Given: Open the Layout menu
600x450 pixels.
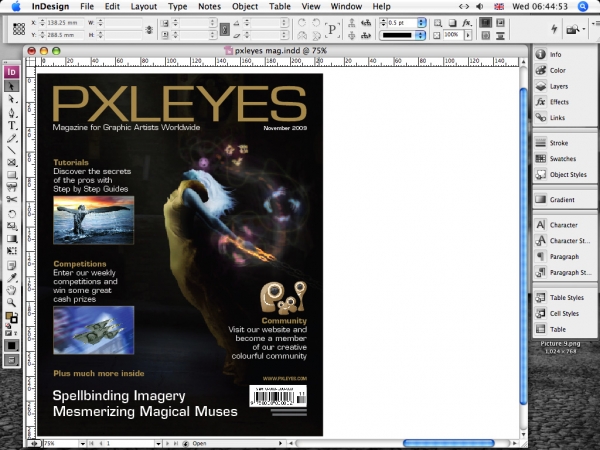Looking at the screenshot, I should click(x=143, y=7).
